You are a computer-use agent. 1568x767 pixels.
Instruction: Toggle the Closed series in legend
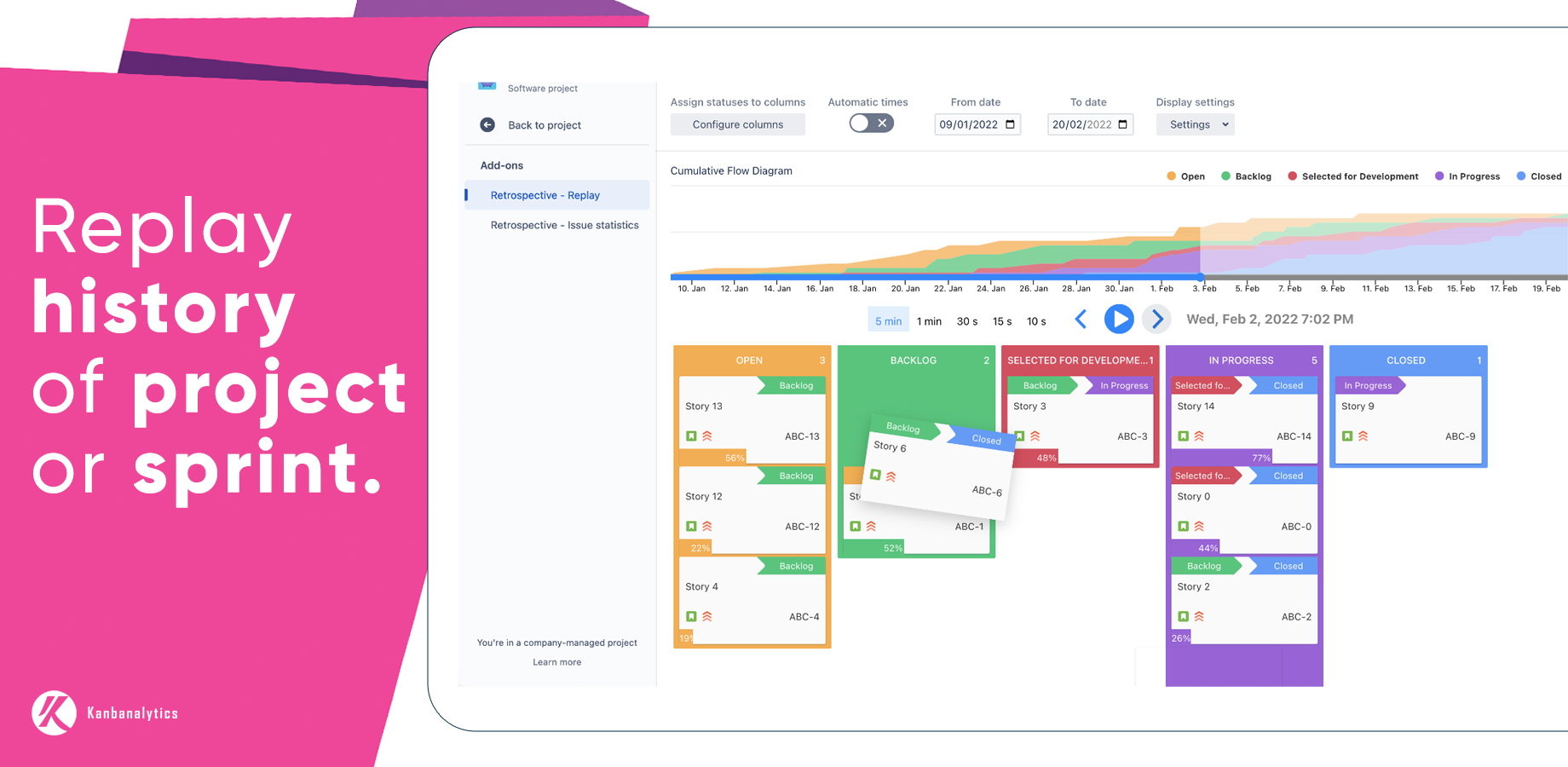click(x=1538, y=176)
